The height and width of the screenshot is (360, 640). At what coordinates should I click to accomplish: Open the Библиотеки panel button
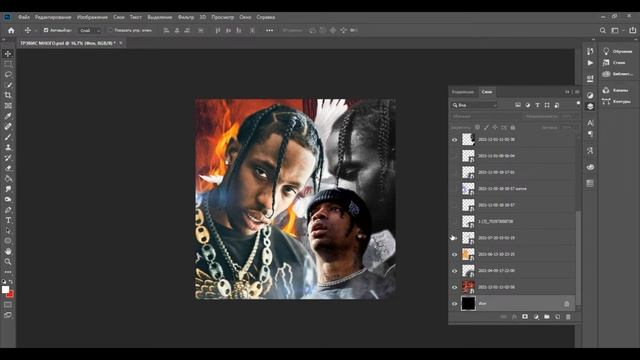618,74
